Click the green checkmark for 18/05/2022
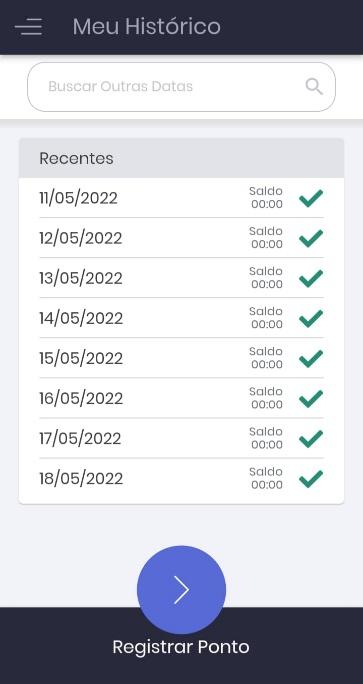Image resolution: width=363 pixels, height=684 pixels. pos(311,479)
